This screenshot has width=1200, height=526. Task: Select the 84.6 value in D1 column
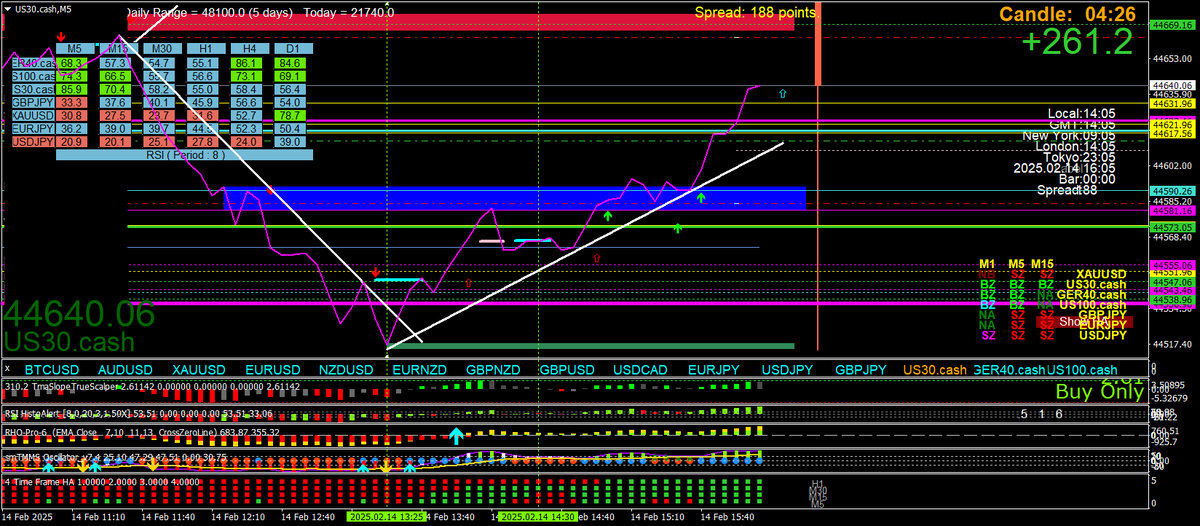(x=290, y=62)
